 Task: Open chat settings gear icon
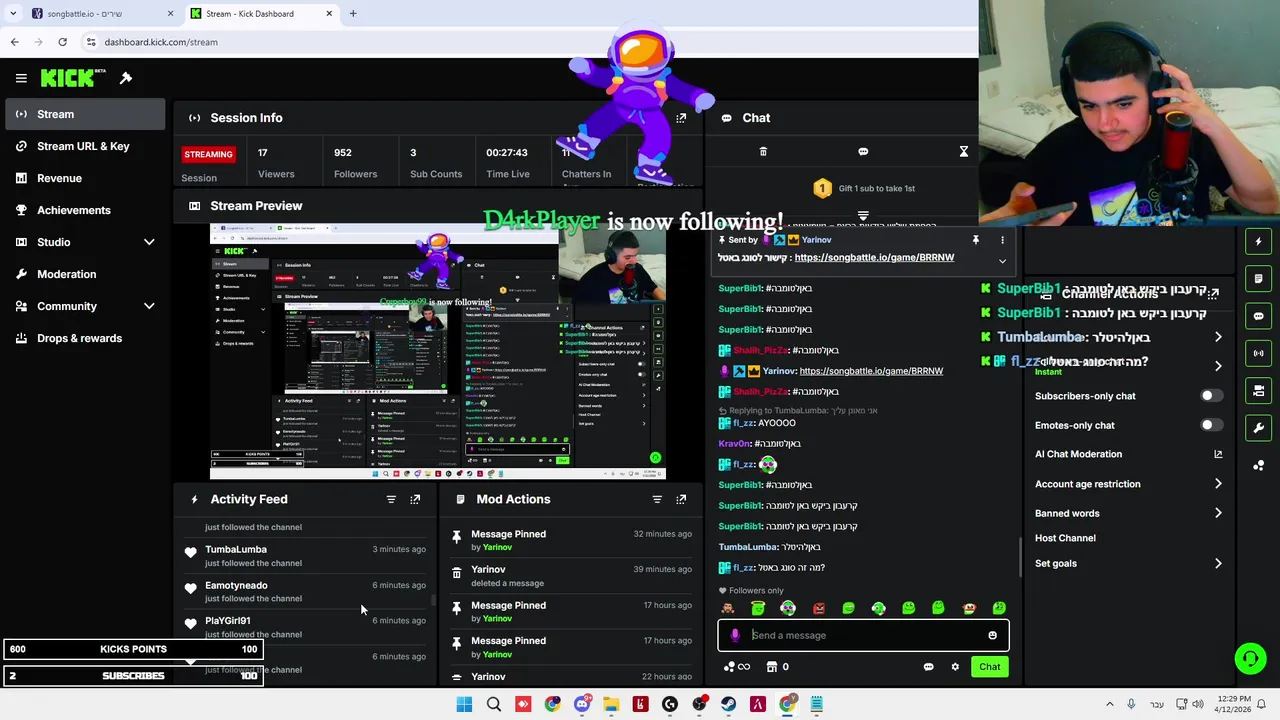click(x=955, y=667)
